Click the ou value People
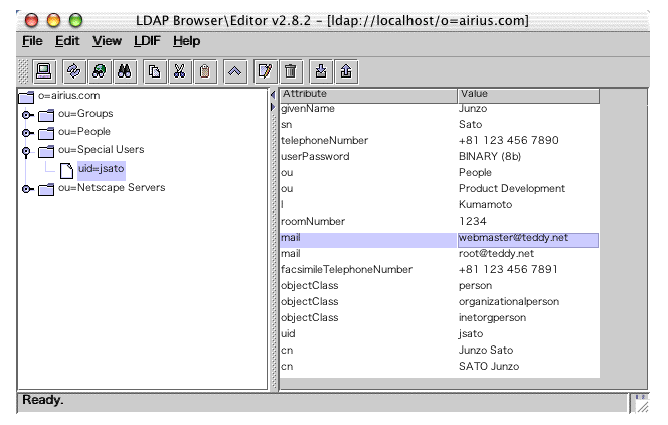This screenshot has width=668, height=425. pos(475,173)
